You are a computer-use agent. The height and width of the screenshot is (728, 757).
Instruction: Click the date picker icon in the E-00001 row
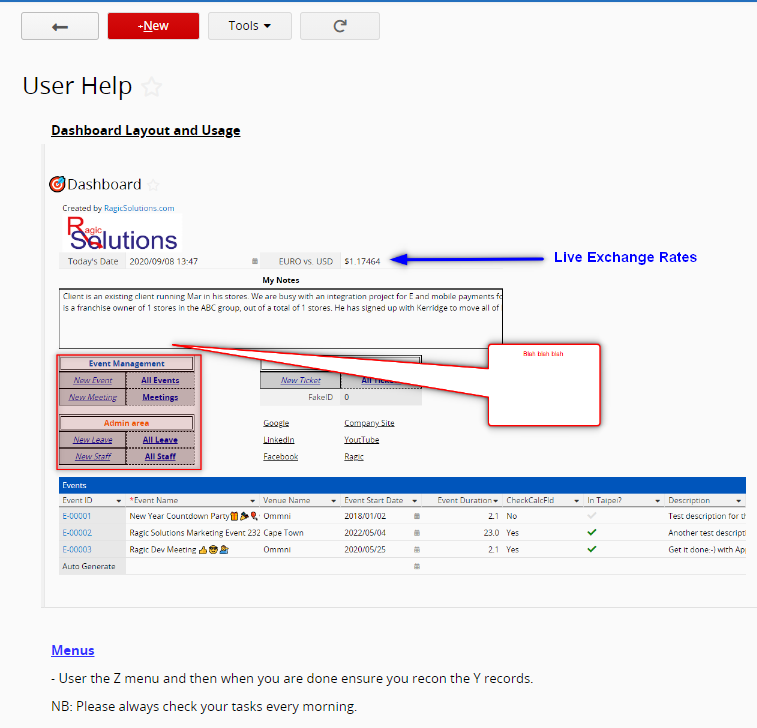(x=417, y=516)
